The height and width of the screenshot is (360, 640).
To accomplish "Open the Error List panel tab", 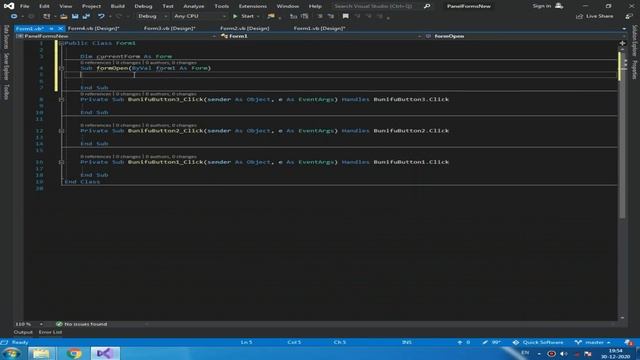I will click(x=50, y=332).
